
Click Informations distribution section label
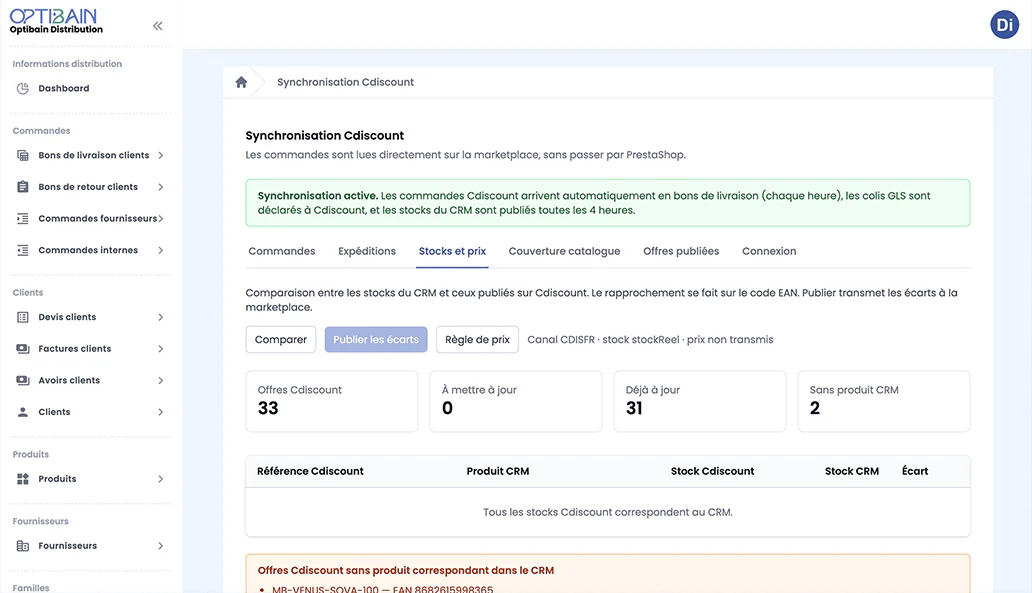click(x=67, y=64)
